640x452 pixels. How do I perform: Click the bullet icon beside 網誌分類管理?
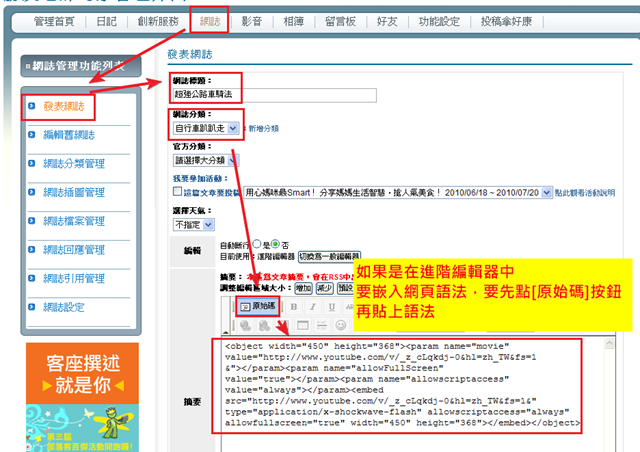(32, 163)
